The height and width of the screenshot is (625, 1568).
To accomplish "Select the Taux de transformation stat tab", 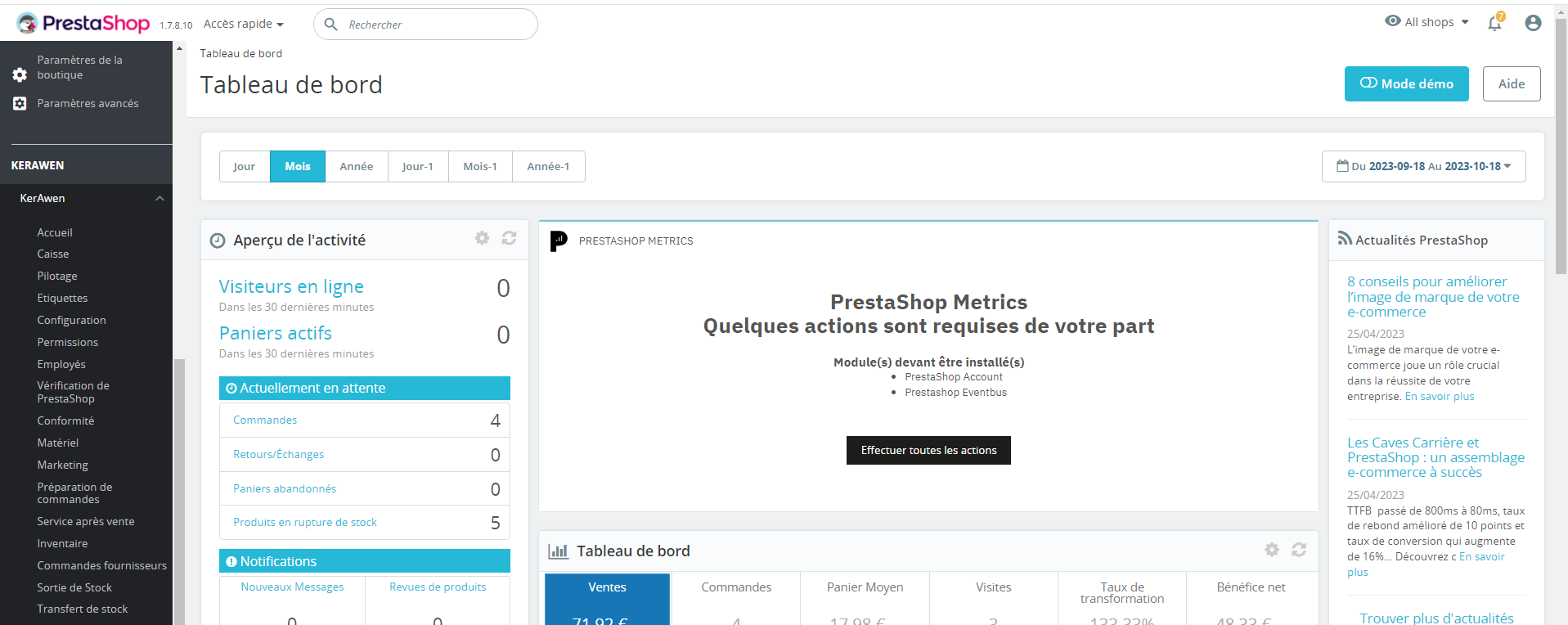I will tap(1122, 599).
